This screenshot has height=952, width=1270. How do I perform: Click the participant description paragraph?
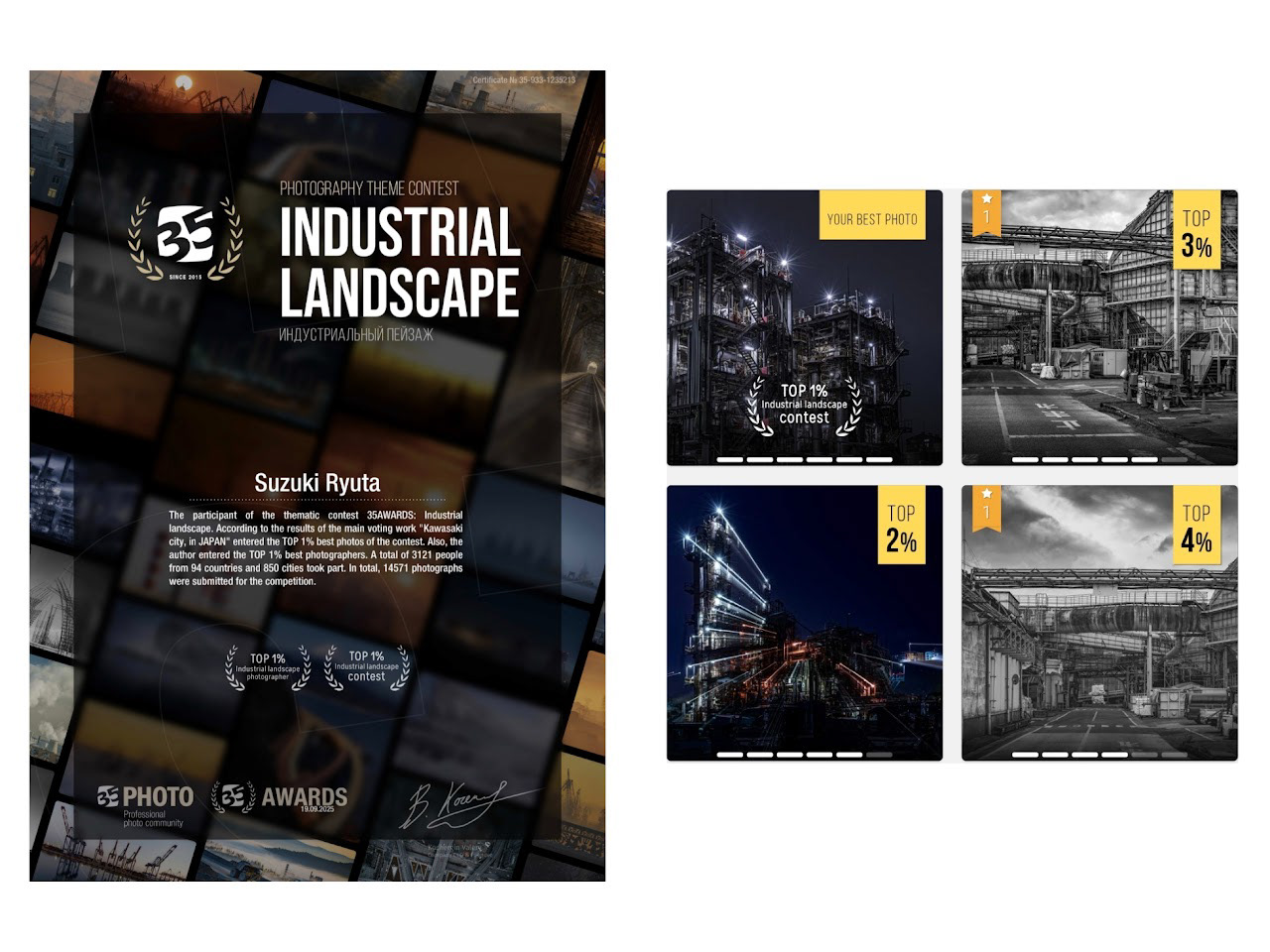point(316,548)
